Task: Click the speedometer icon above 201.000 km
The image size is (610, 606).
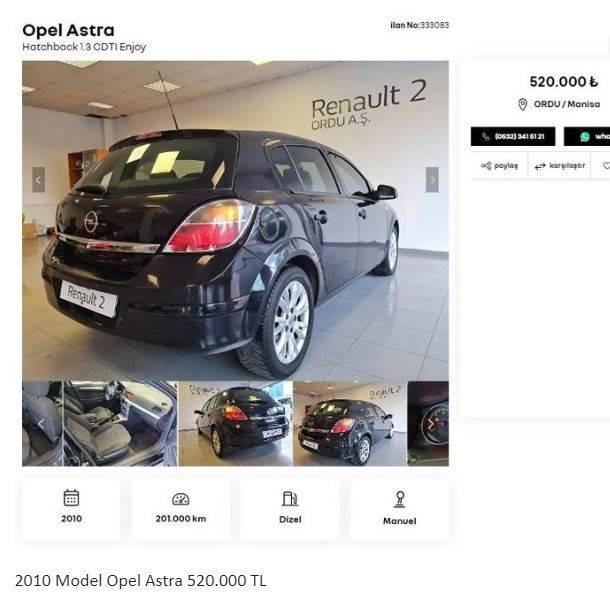Action: tap(181, 499)
